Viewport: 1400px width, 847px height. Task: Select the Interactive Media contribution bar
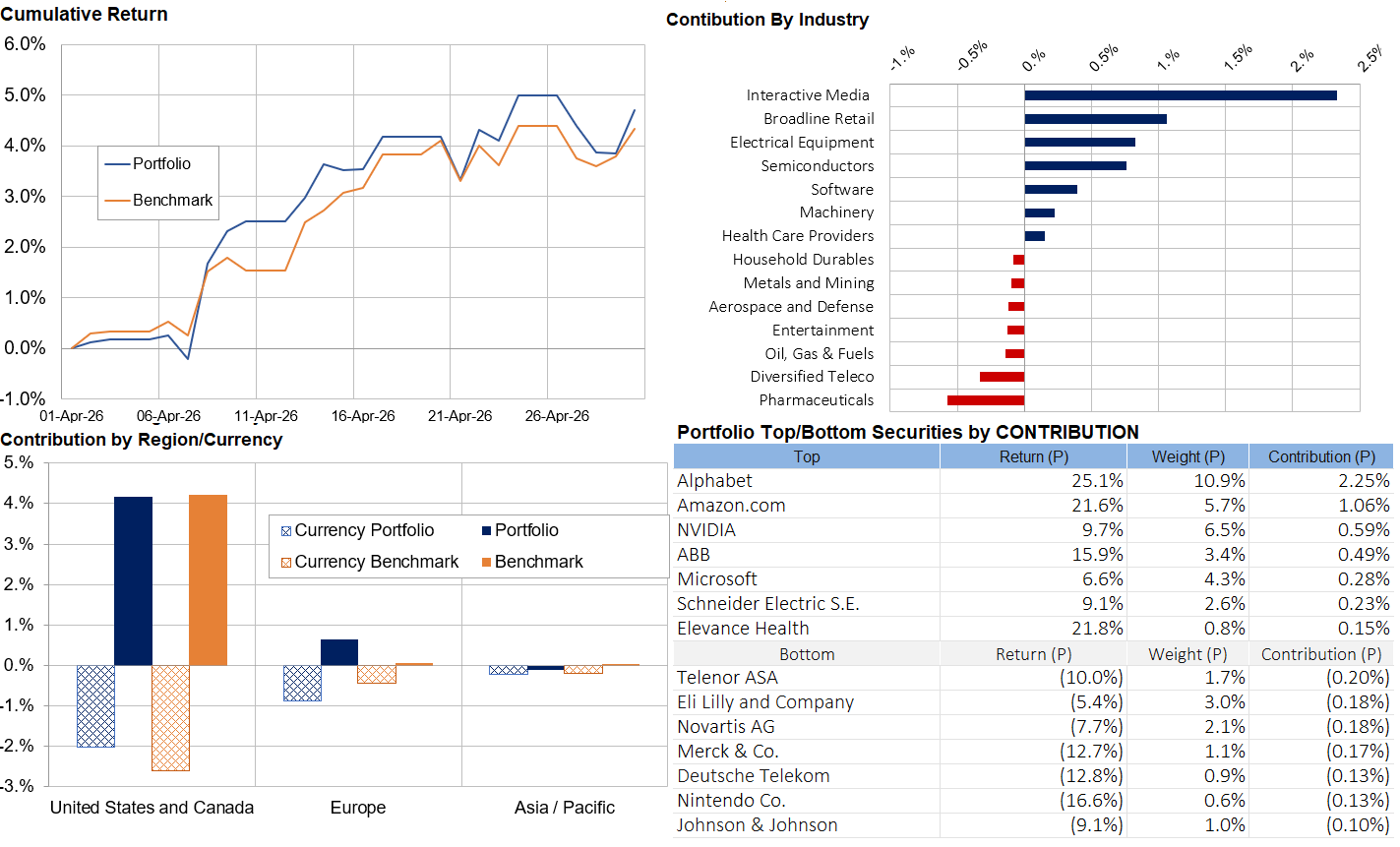click(1181, 95)
